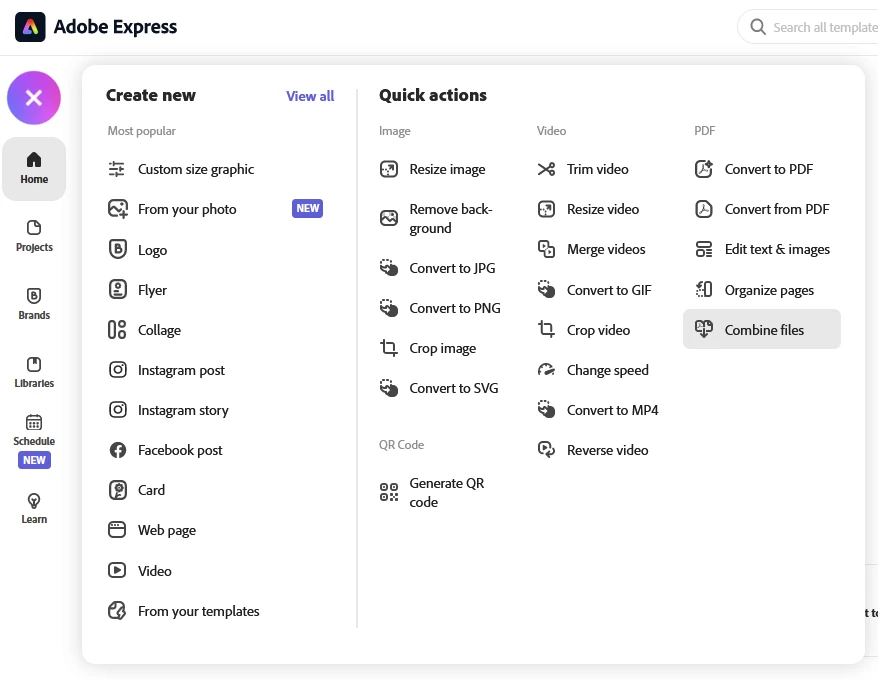The width and height of the screenshot is (878, 680).
Task: Select Remove background quick action
Action: click(x=450, y=218)
